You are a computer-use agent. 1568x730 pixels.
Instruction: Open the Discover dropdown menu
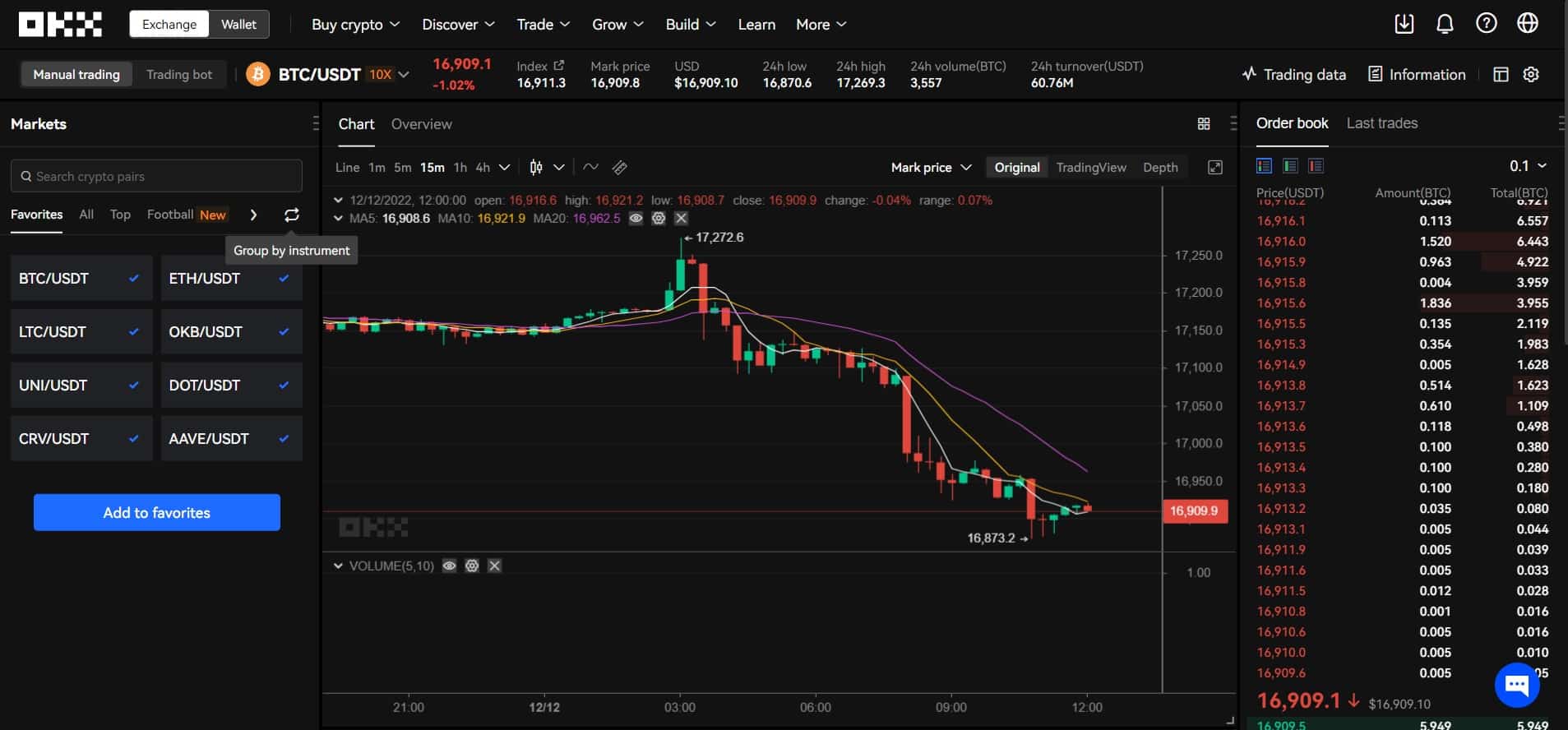pos(458,25)
